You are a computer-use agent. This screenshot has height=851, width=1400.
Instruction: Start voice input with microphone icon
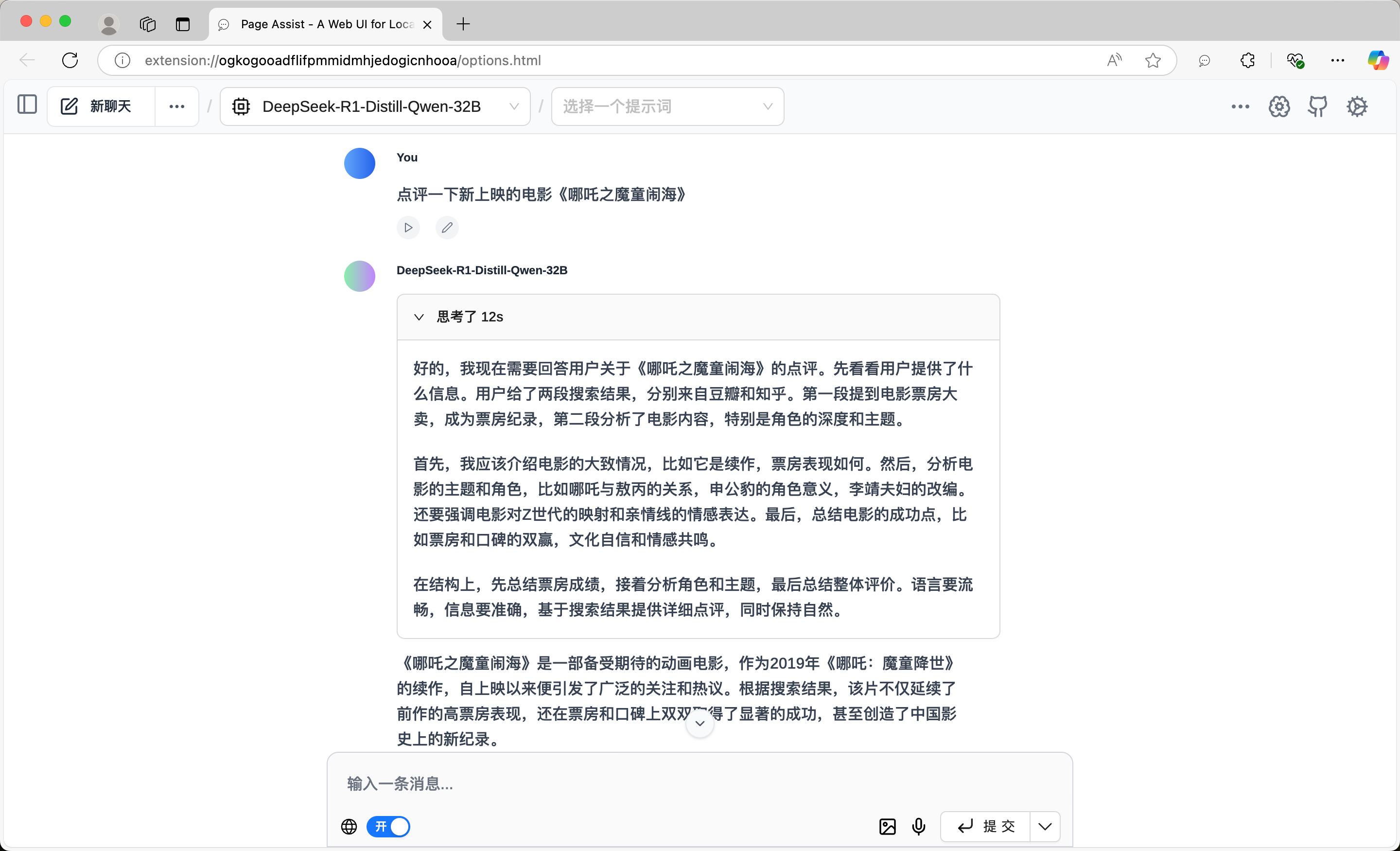919,827
